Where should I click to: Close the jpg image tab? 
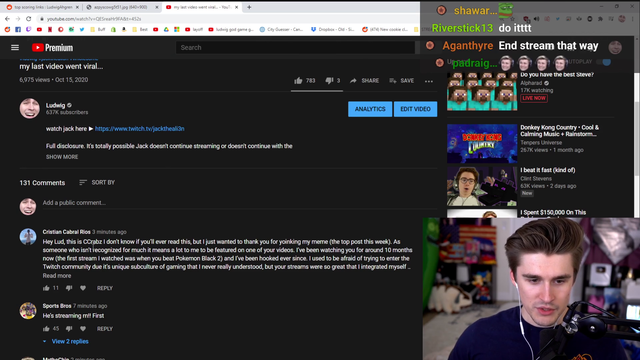click(x=157, y=7)
